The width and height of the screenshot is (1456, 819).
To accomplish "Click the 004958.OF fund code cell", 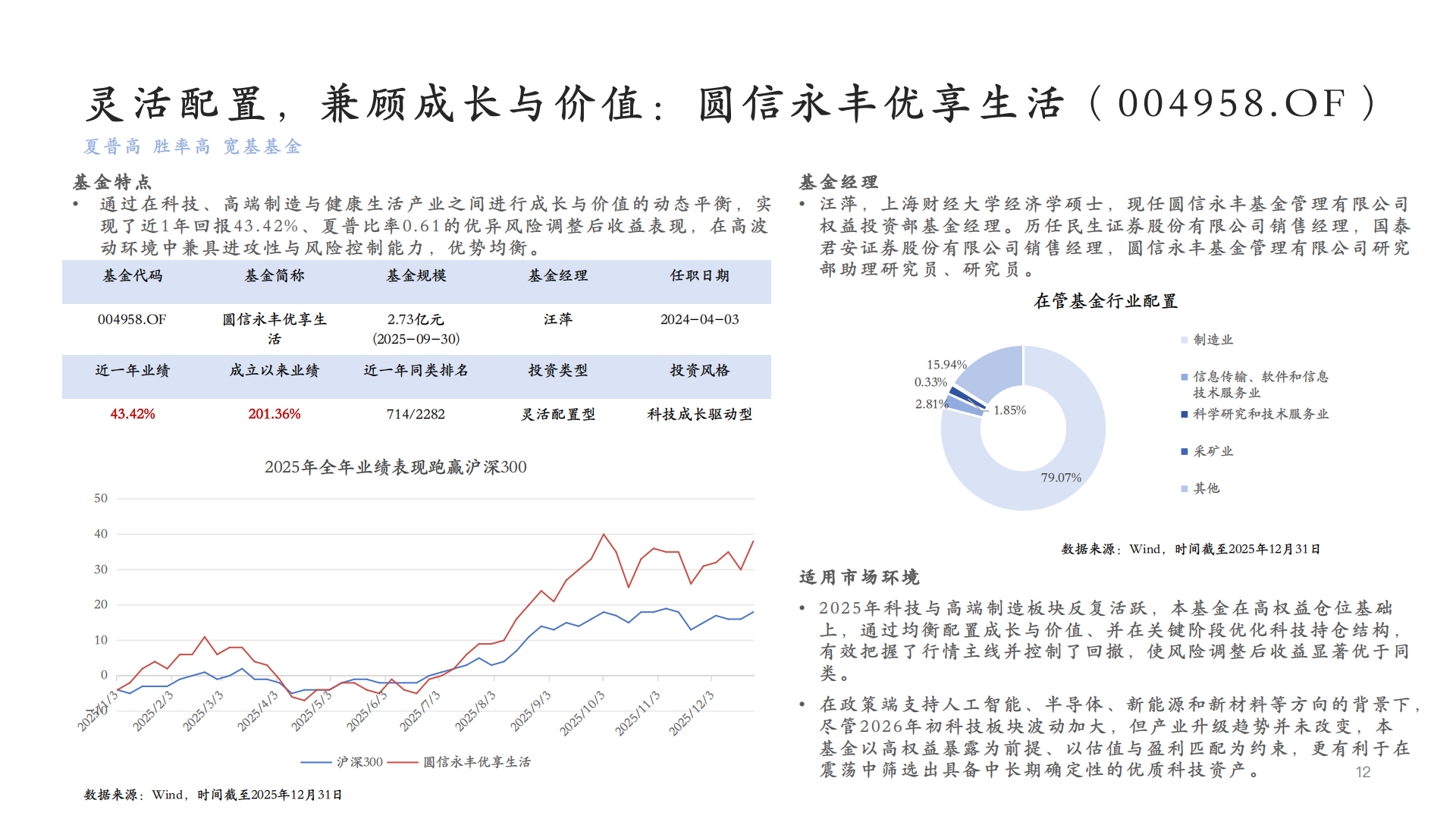I will (132, 319).
